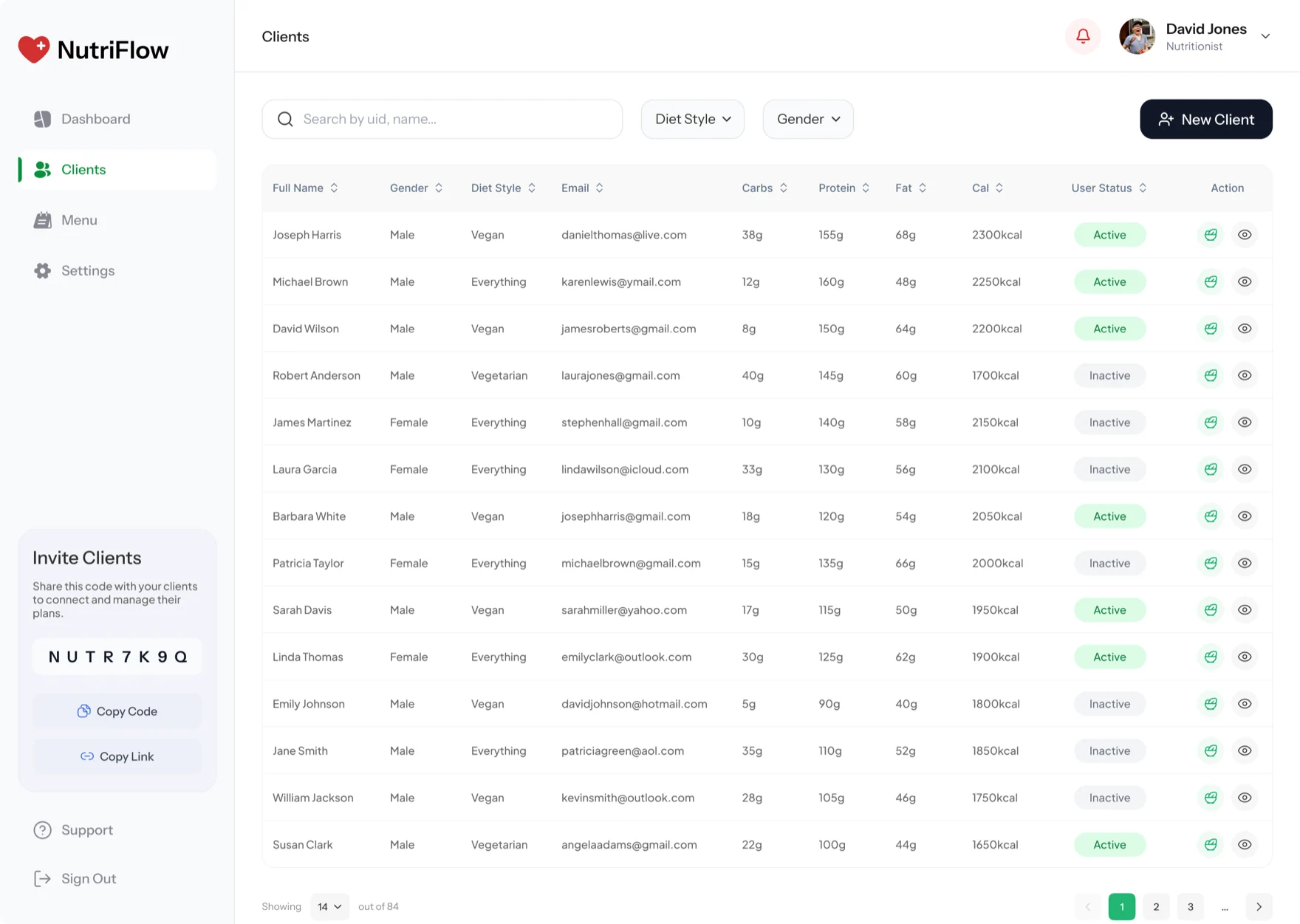View Michael Brown's details via eye icon
The image size is (1300, 924).
[x=1245, y=281]
